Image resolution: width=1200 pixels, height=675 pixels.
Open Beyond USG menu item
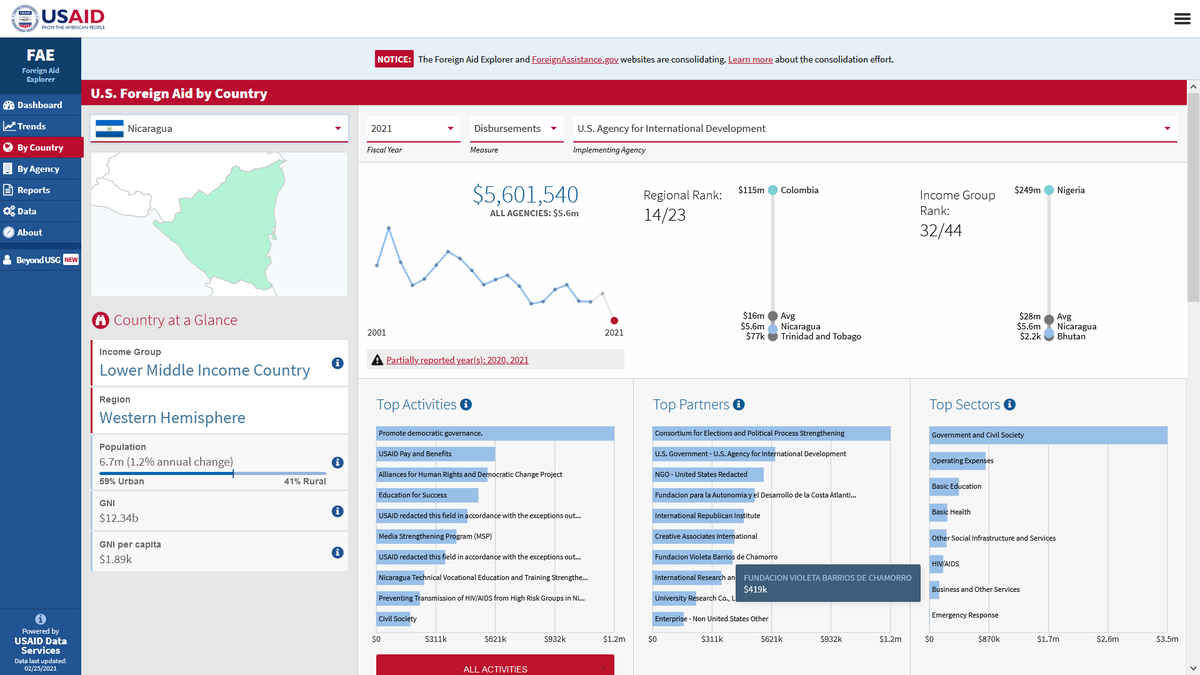click(40, 260)
